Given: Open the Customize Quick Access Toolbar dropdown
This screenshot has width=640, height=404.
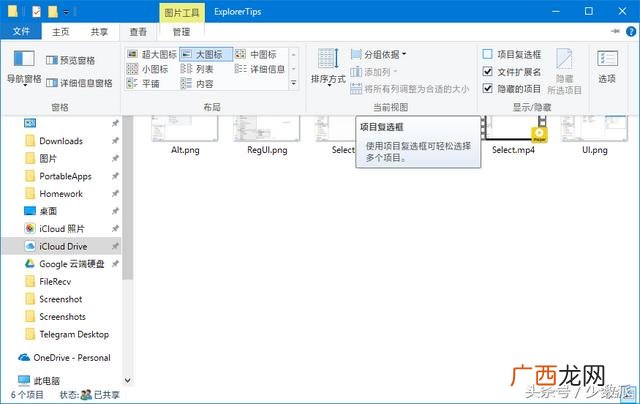Looking at the screenshot, I should 66,12.
